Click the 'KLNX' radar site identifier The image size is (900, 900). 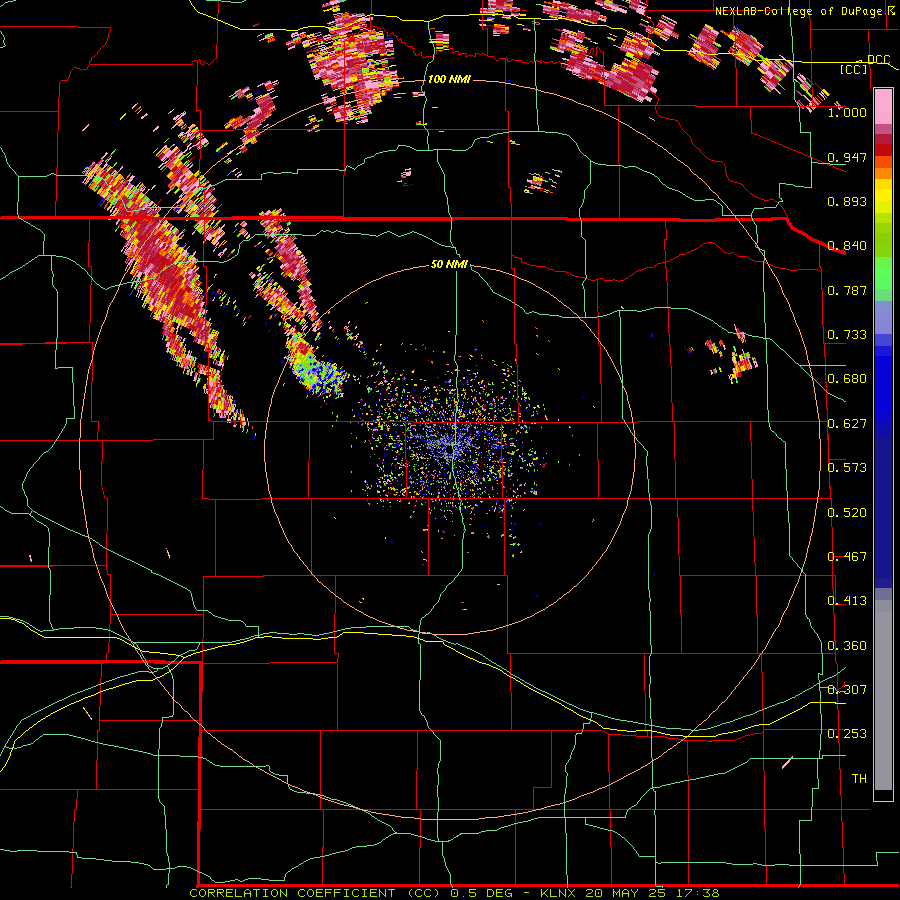point(560,893)
